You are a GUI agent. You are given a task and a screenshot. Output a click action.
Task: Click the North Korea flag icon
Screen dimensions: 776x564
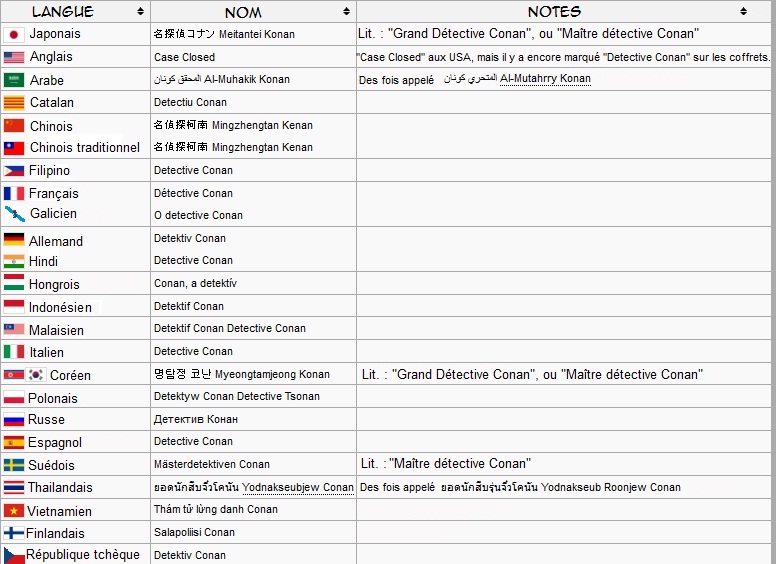[13, 375]
